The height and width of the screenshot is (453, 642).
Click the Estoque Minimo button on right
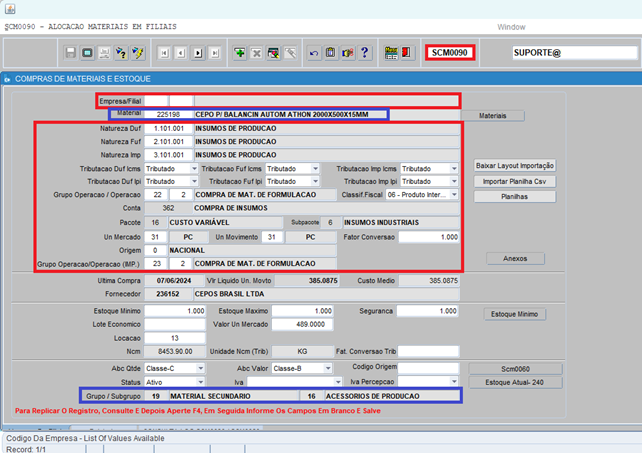515,314
